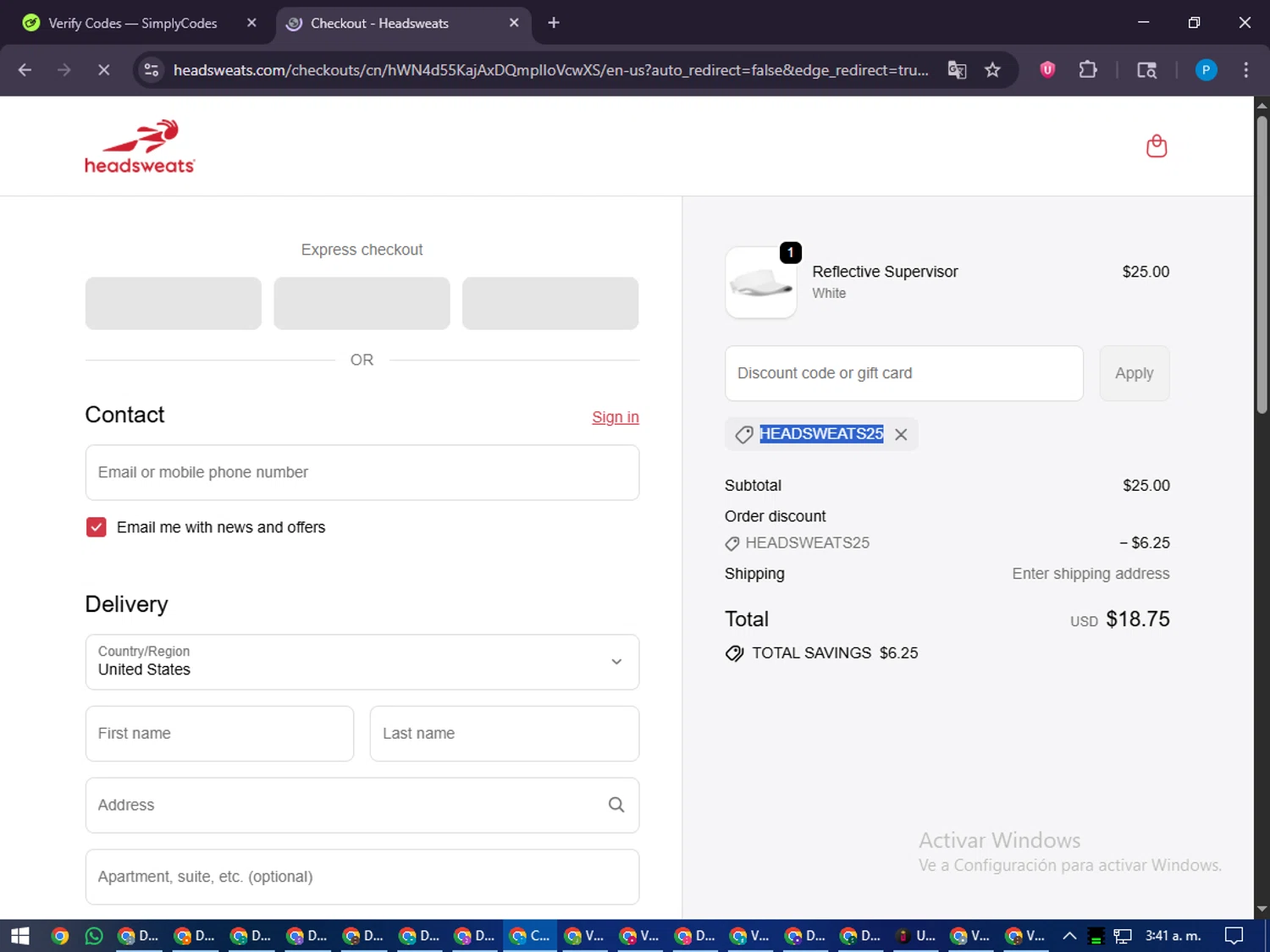Close the Checkout Headsweats tab
Screen dimensions: 1270x952
[x=514, y=23]
